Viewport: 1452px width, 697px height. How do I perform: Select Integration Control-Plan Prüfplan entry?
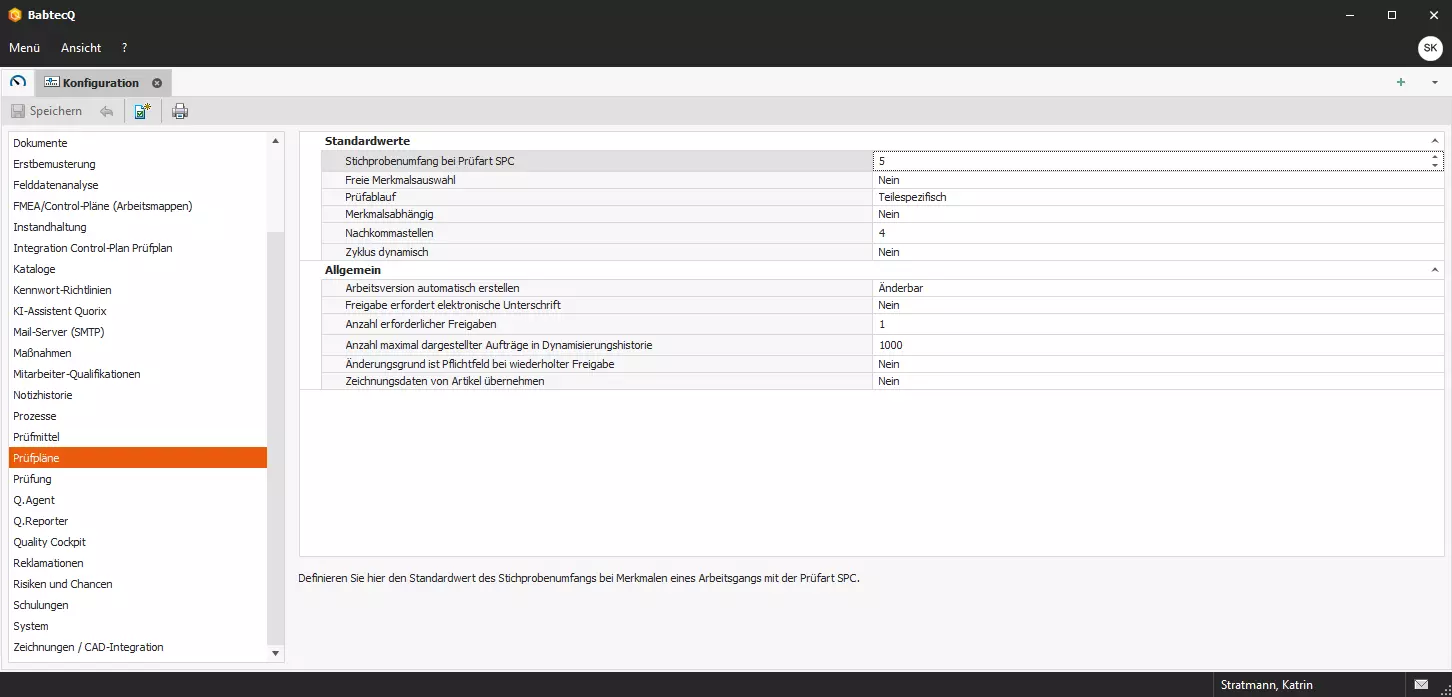[x=137, y=248]
